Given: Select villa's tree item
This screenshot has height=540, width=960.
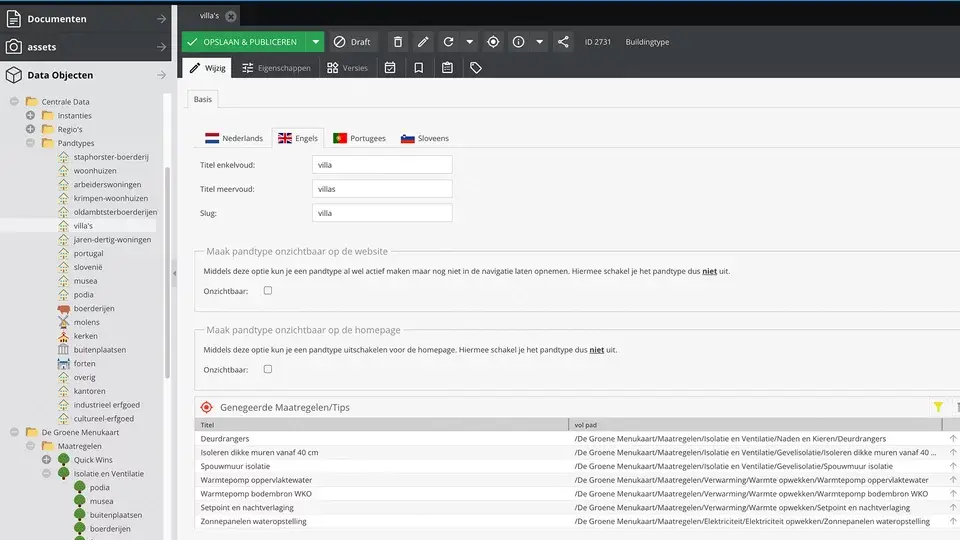Looking at the screenshot, I should tap(83, 226).
